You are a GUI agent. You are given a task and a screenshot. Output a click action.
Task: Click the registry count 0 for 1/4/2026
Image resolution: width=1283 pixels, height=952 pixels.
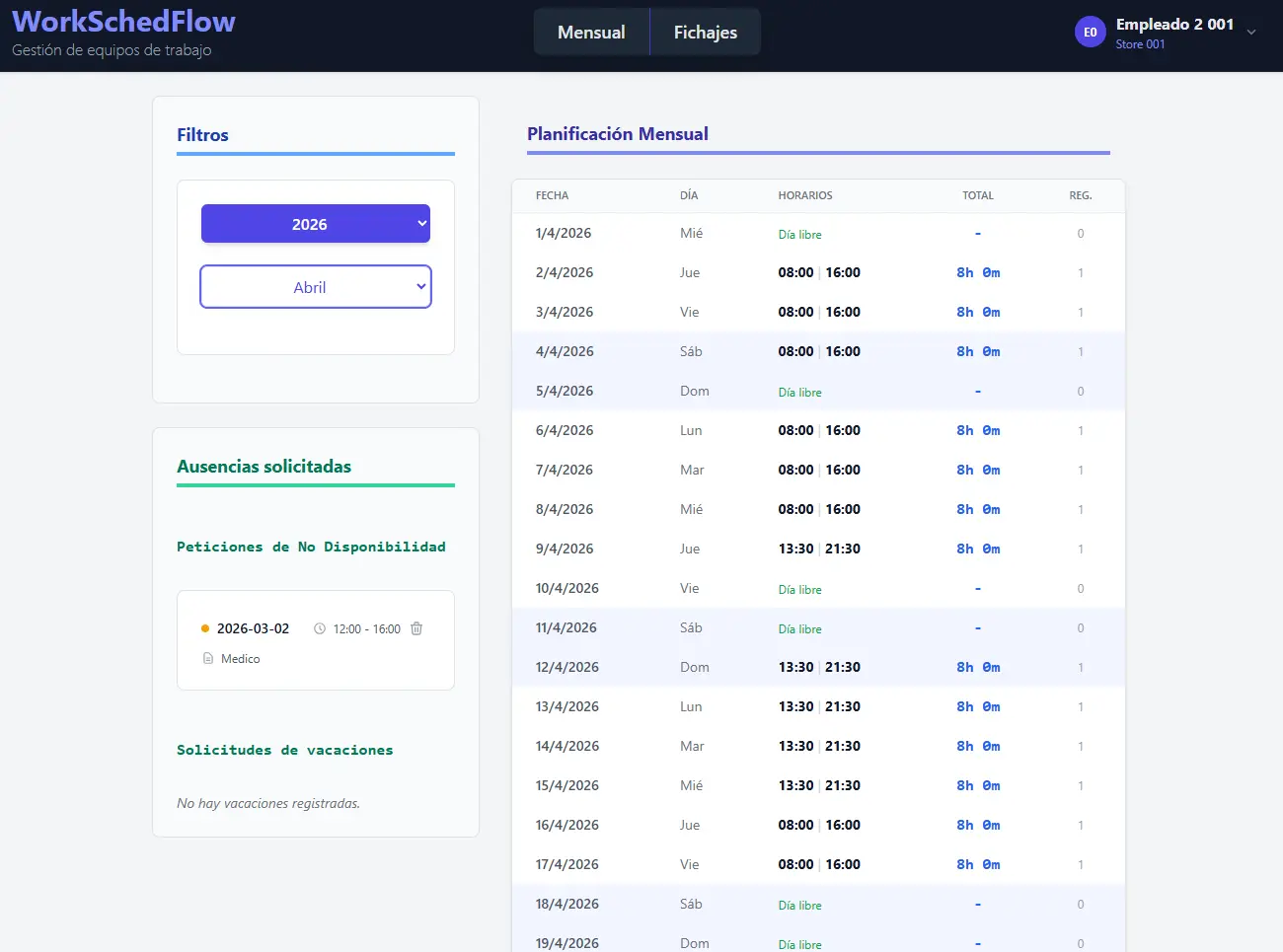pyautogui.click(x=1081, y=233)
